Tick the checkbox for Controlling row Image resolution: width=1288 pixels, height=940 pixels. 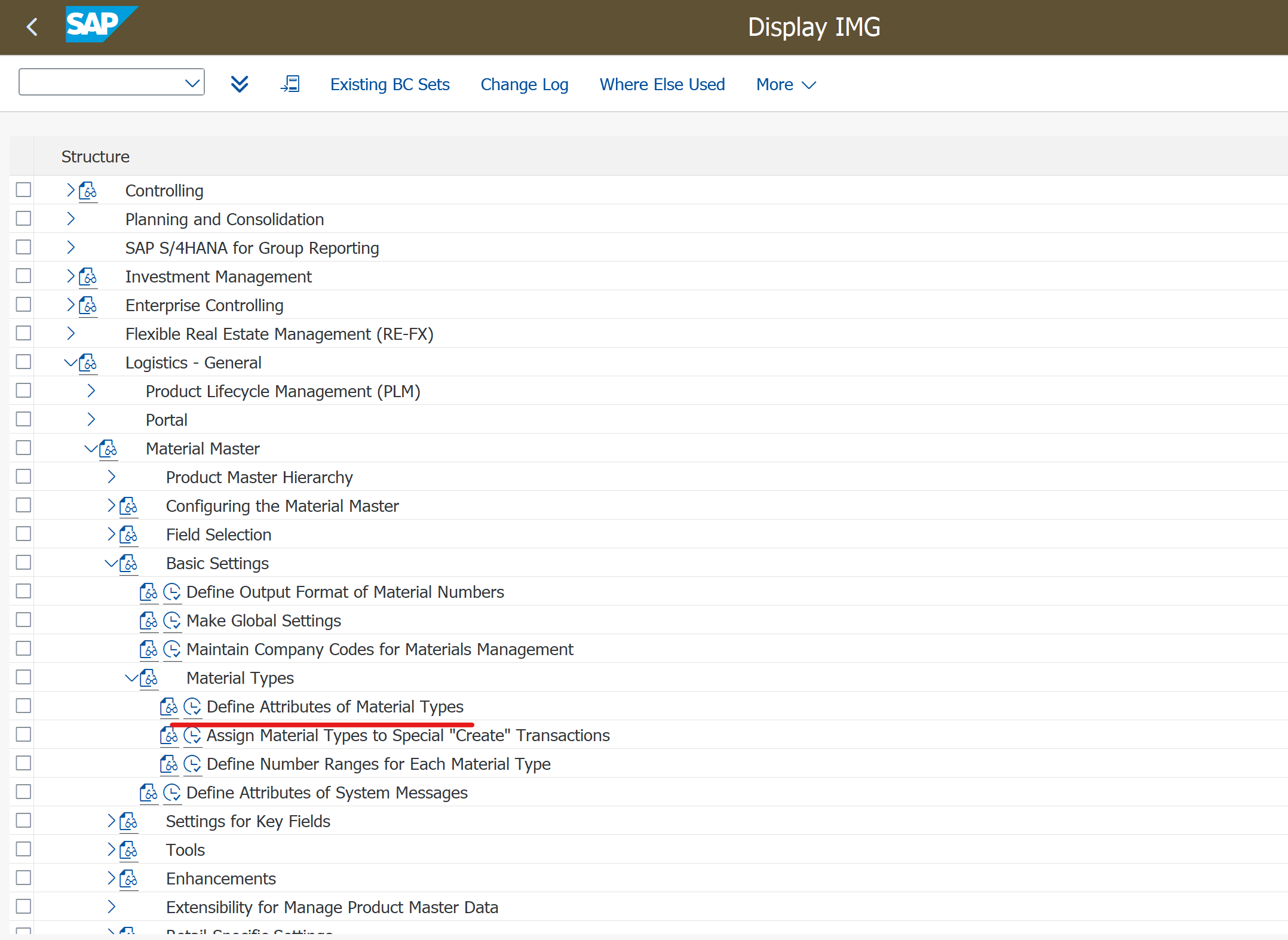point(23,190)
